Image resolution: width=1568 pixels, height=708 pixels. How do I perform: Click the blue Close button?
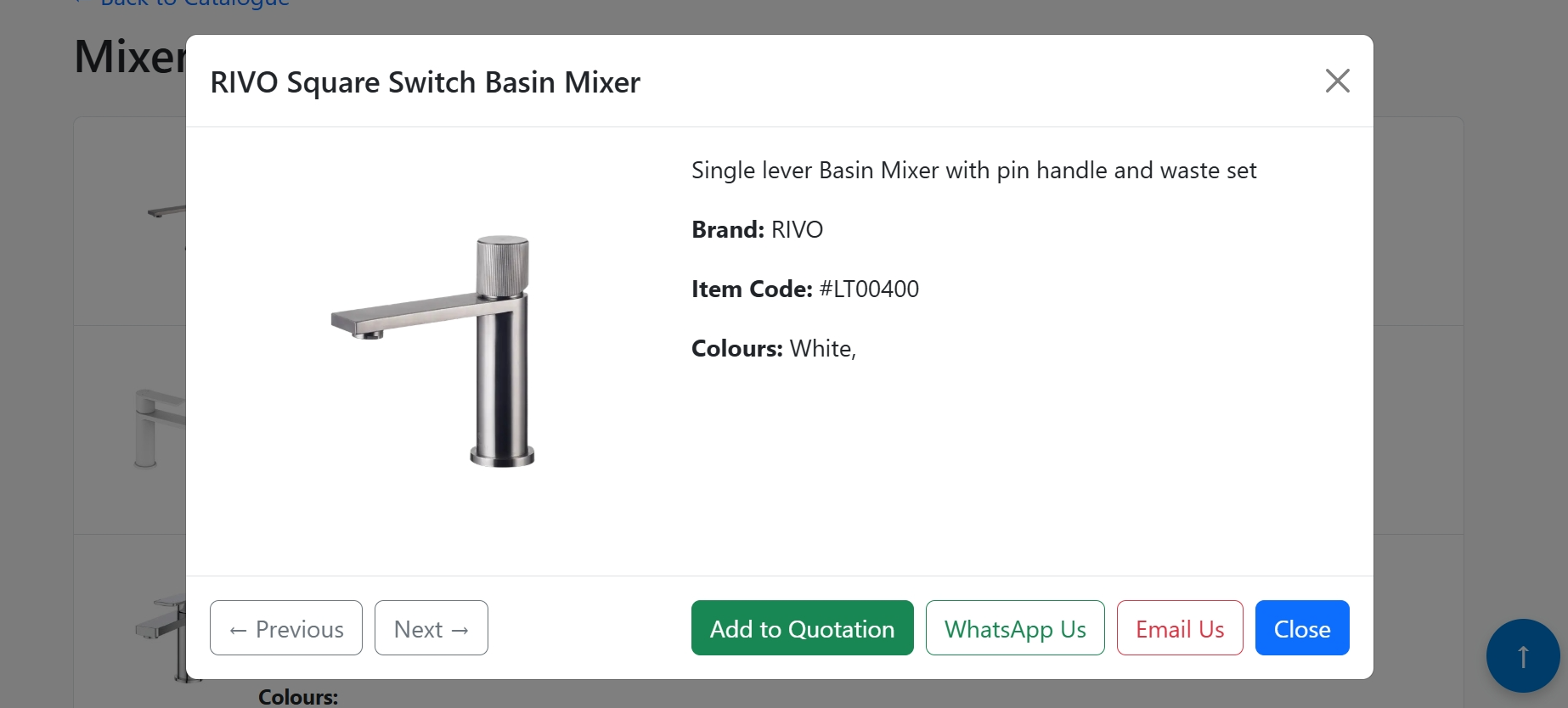(x=1301, y=628)
